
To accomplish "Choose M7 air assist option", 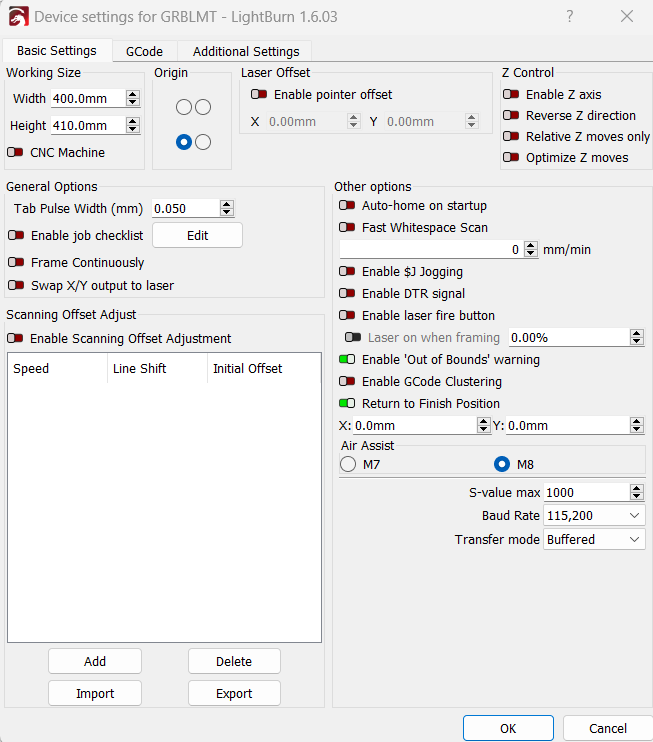I will (348, 464).
